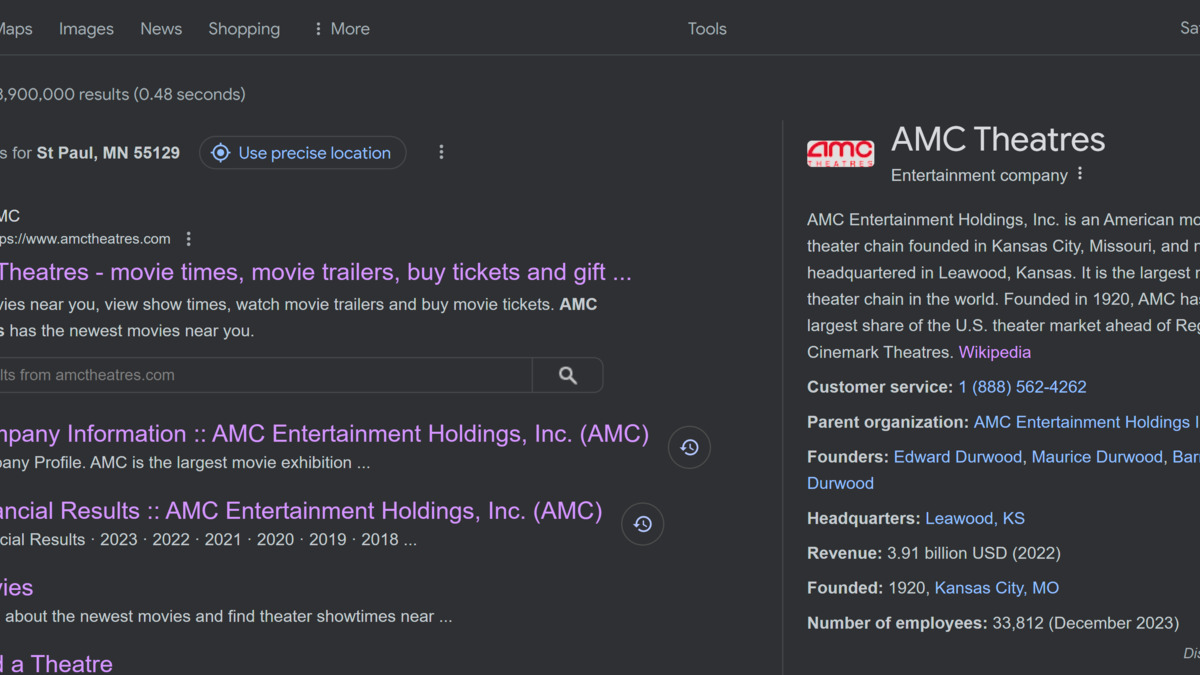The image size is (1200, 675).
Task: Click the site search magnifier button
Action: click(568, 375)
